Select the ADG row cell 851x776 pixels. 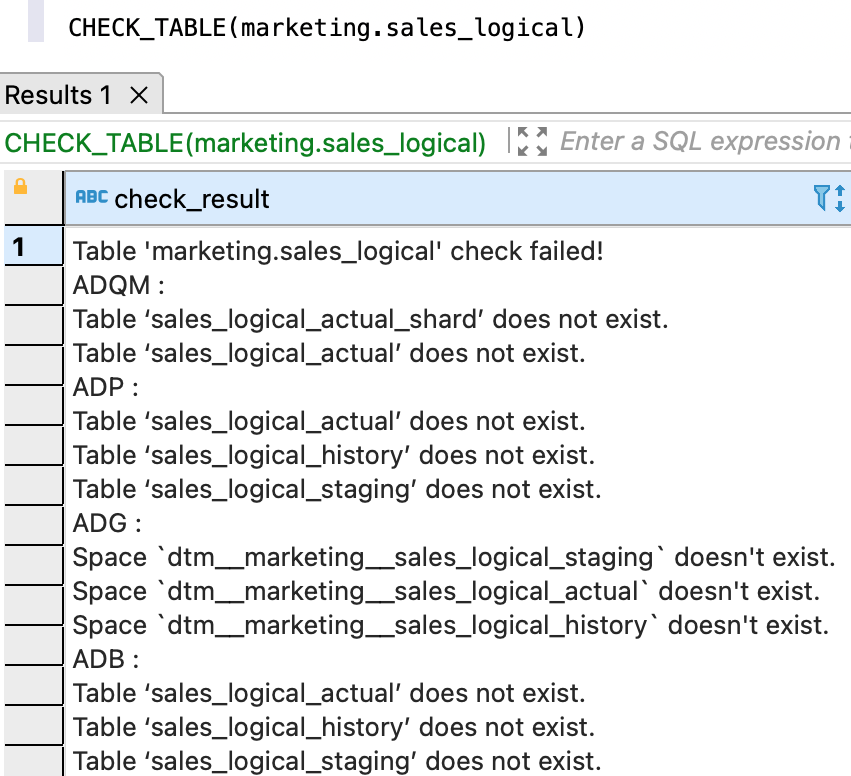[107, 523]
